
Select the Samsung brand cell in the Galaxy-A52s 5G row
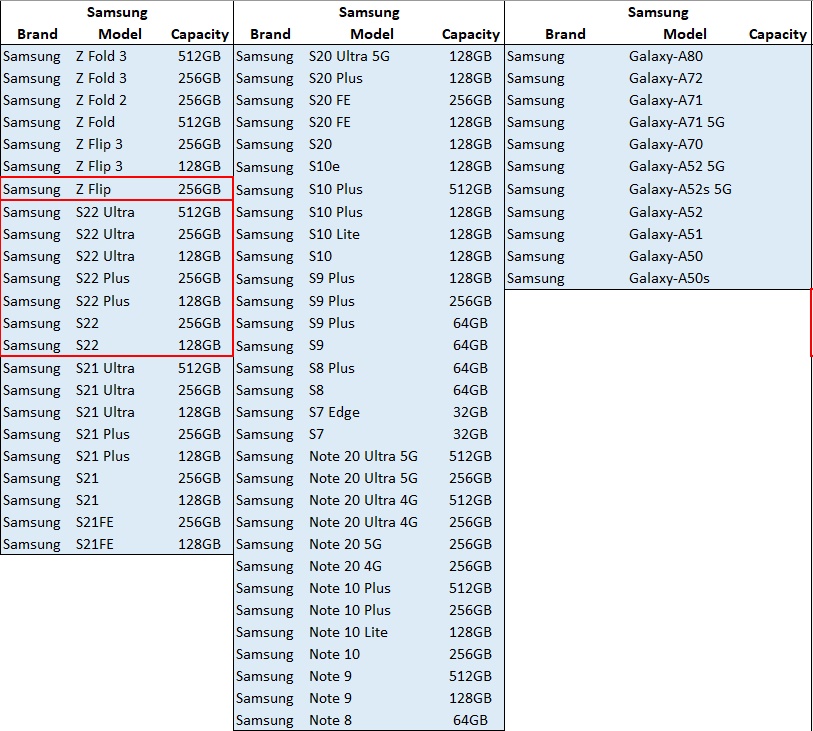[535, 189]
